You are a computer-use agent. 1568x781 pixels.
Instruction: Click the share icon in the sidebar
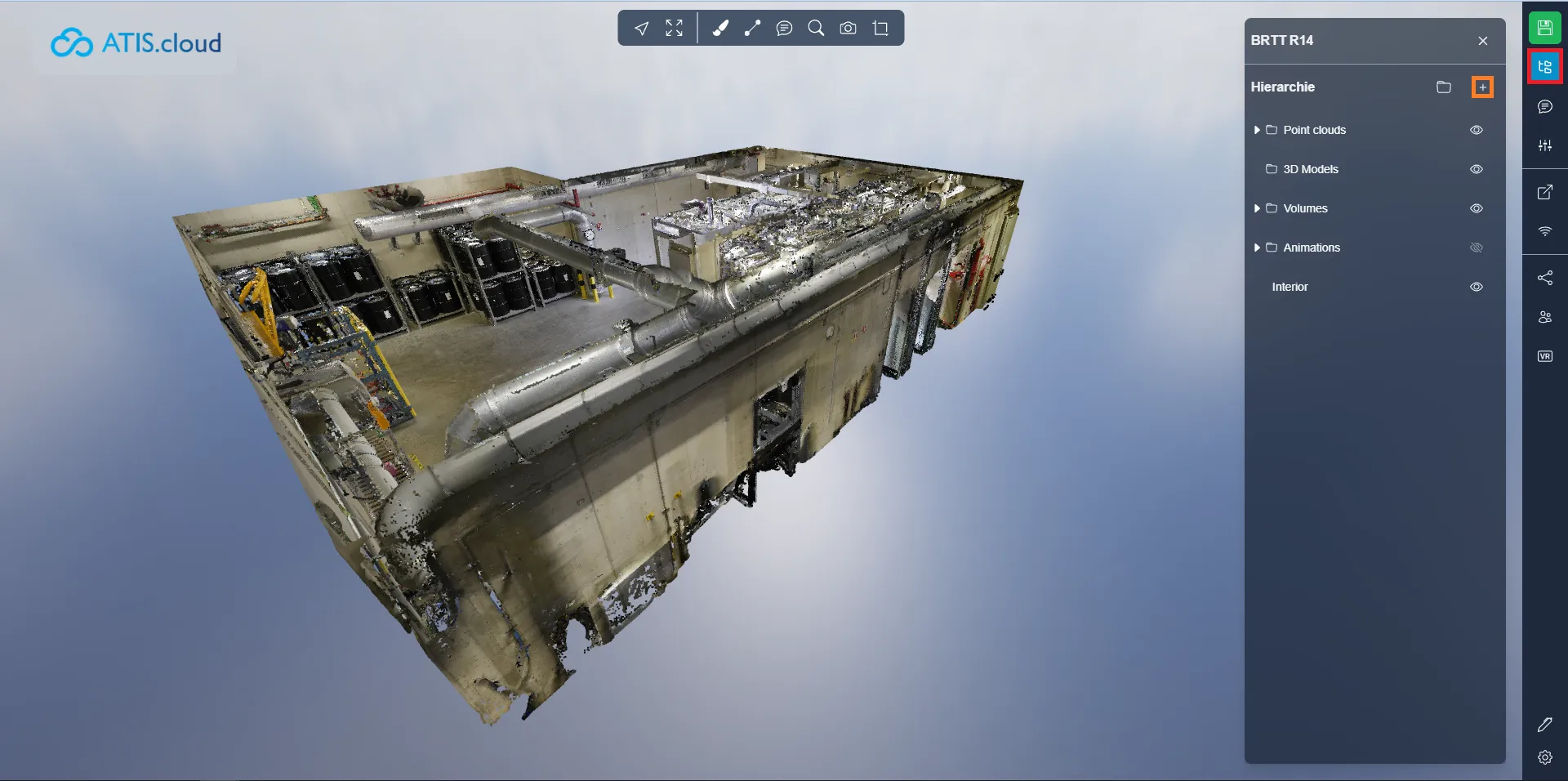(x=1545, y=278)
